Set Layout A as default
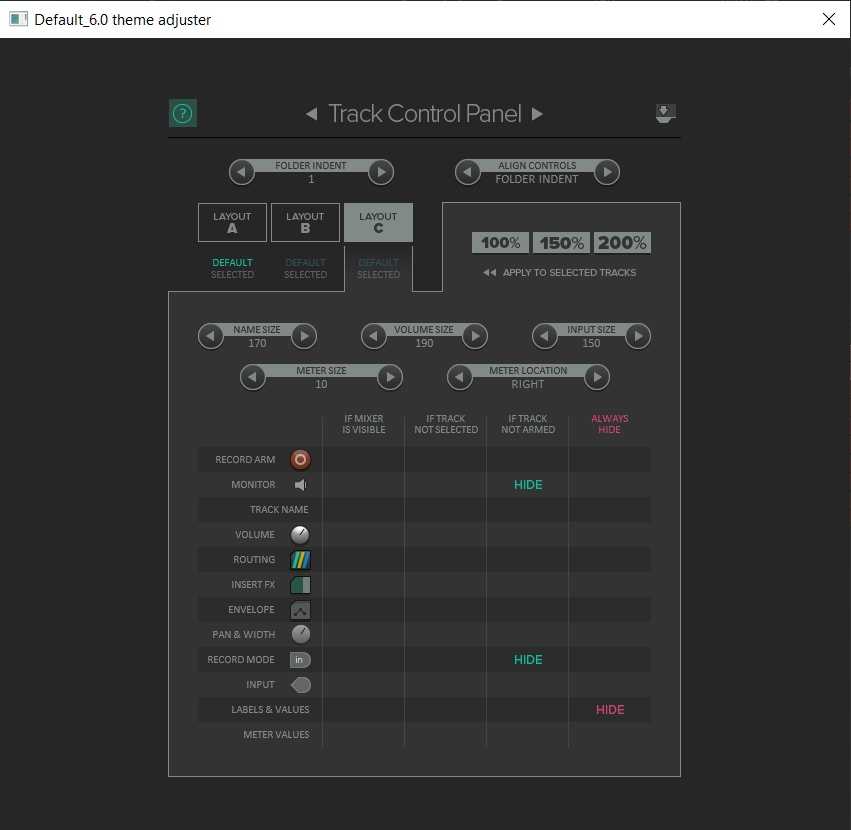The height and width of the screenshot is (830, 851). pos(232,262)
